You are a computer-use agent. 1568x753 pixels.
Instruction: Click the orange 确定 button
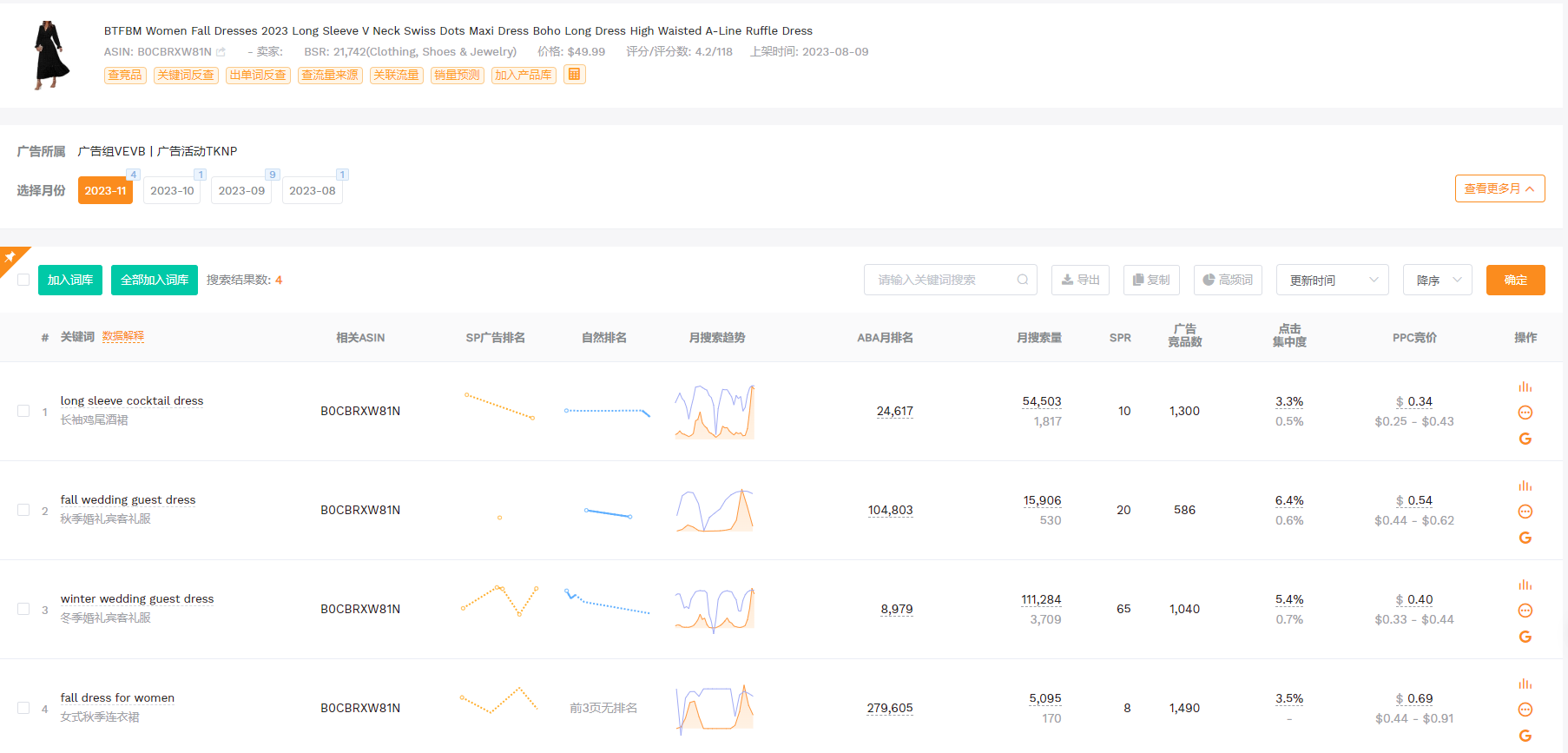(x=1515, y=280)
